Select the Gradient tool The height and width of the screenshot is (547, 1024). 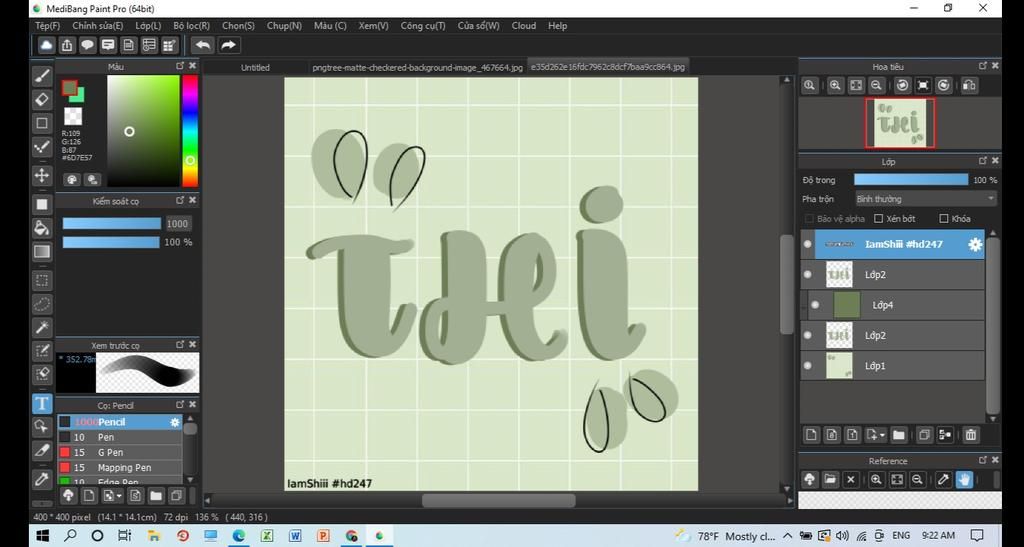[x=42, y=251]
